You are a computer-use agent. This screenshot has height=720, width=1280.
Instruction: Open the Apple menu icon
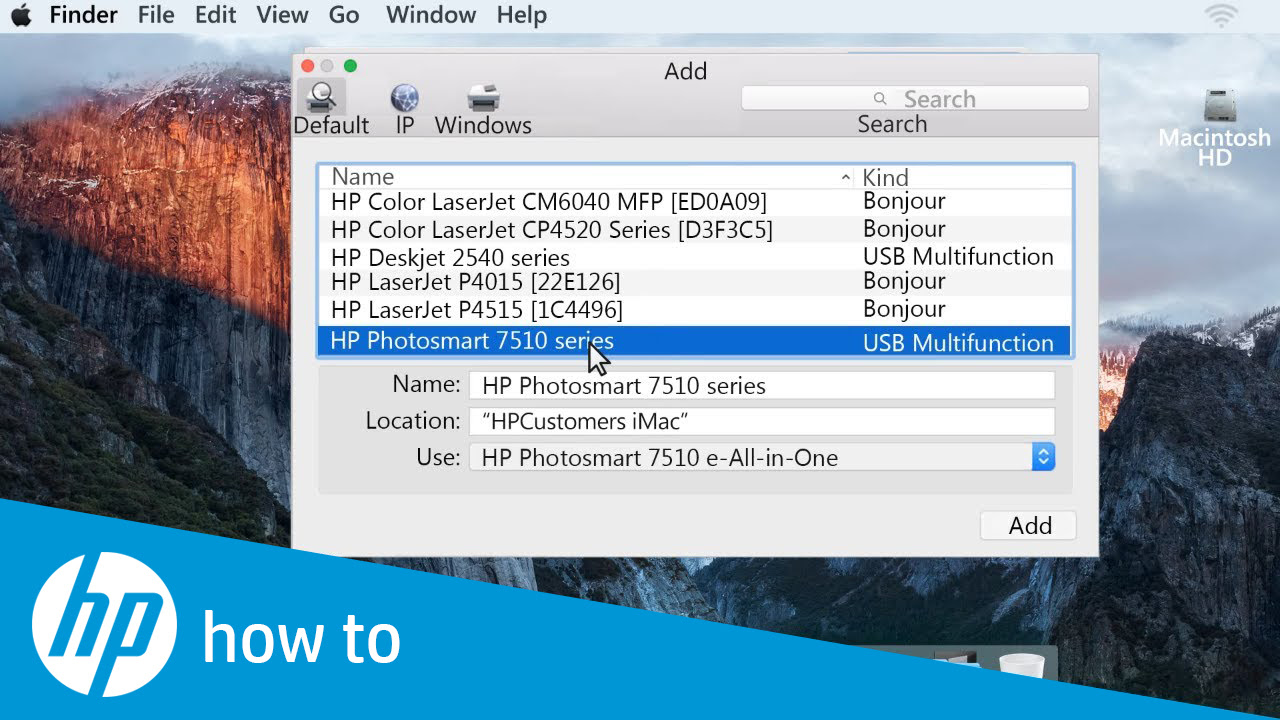[x=21, y=15]
